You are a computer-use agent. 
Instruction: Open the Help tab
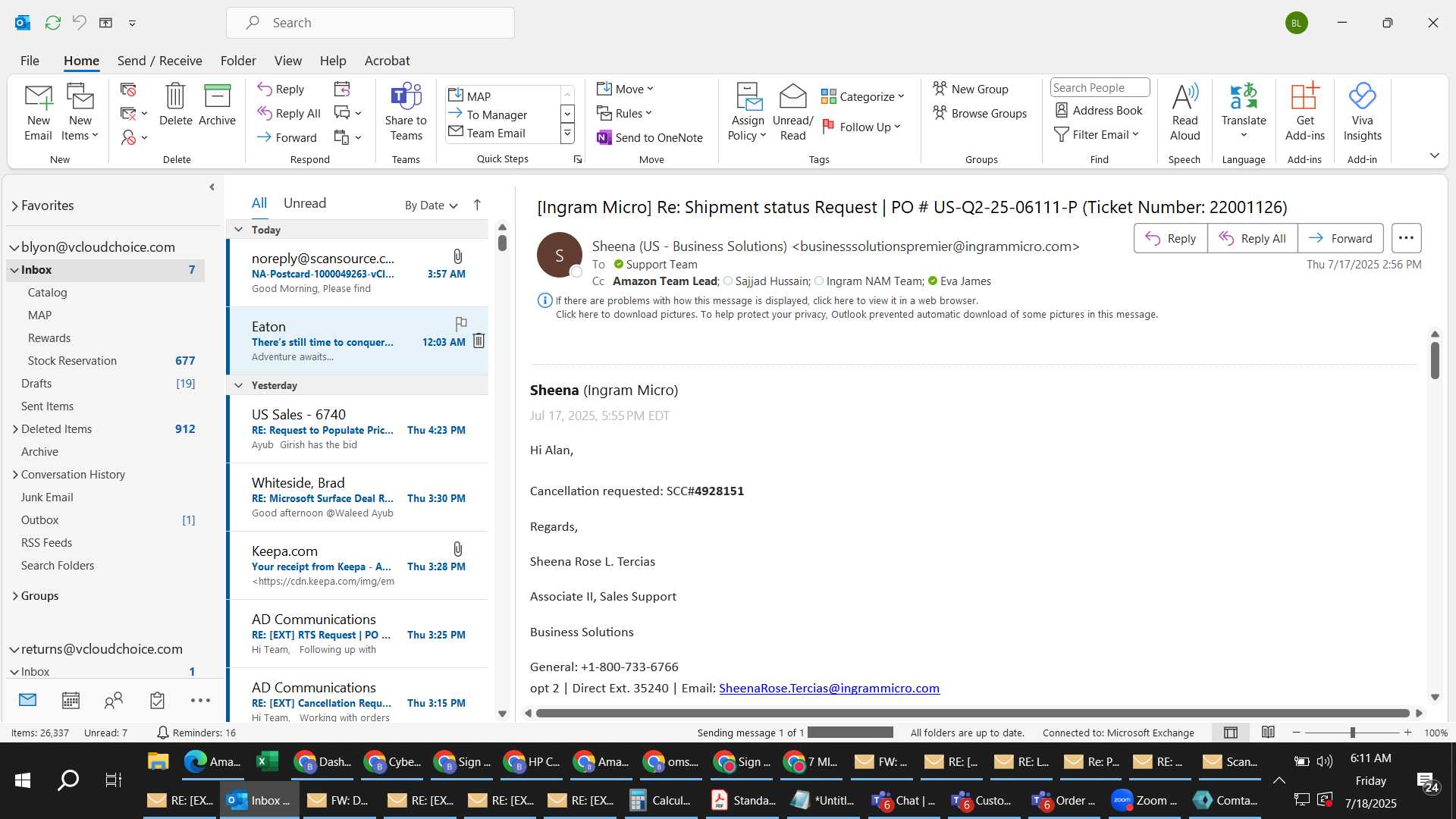click(x=333, y=61)
